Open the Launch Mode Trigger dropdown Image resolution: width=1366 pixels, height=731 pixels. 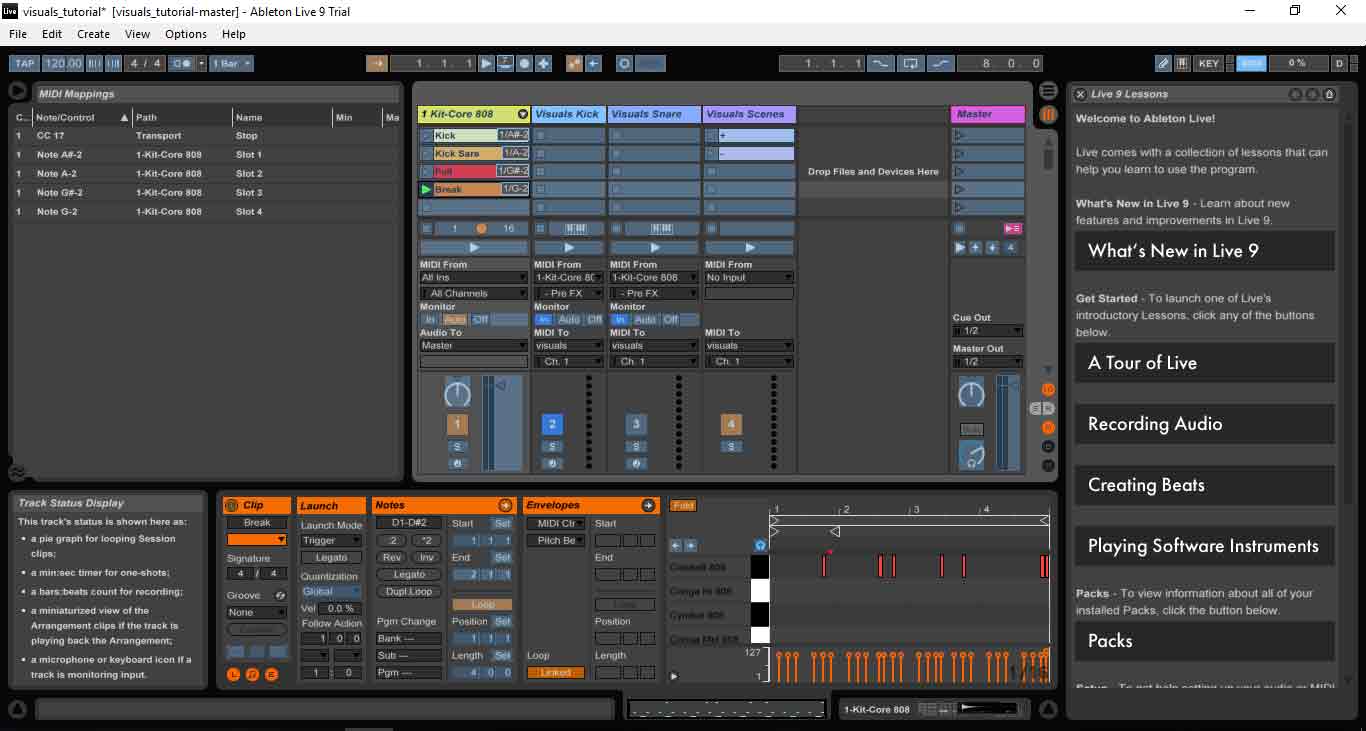click(332, 541)
